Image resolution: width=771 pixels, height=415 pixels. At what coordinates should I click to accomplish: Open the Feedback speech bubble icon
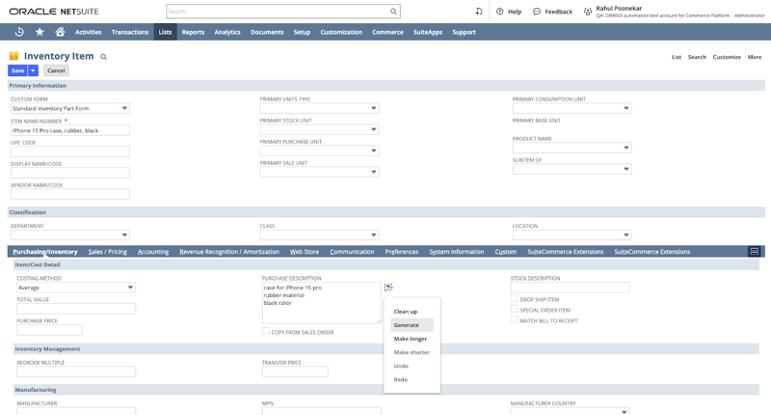pos(537,12)
